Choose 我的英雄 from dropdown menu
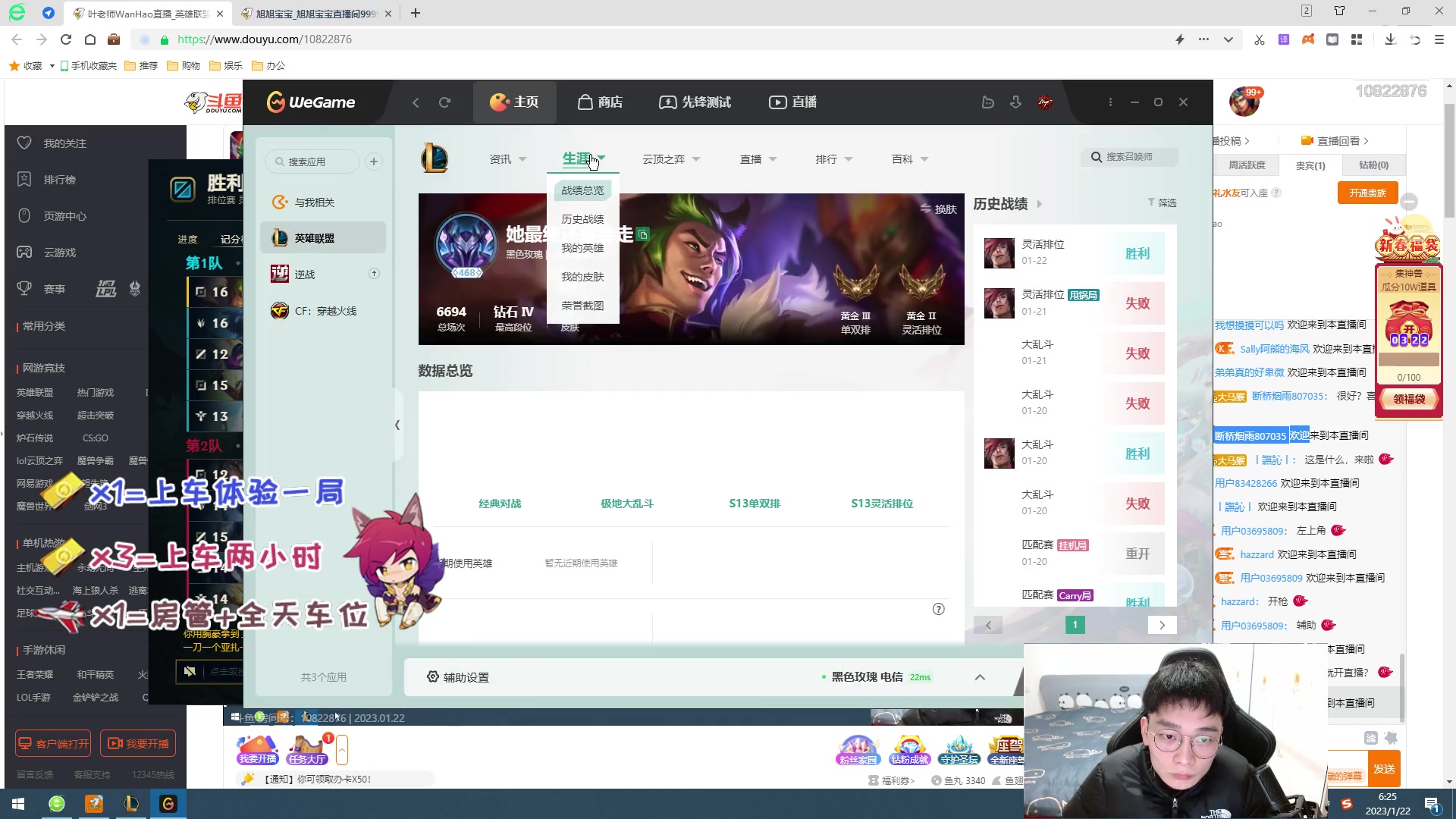This screenshot has width=1456, height=819. pos(582,248)
